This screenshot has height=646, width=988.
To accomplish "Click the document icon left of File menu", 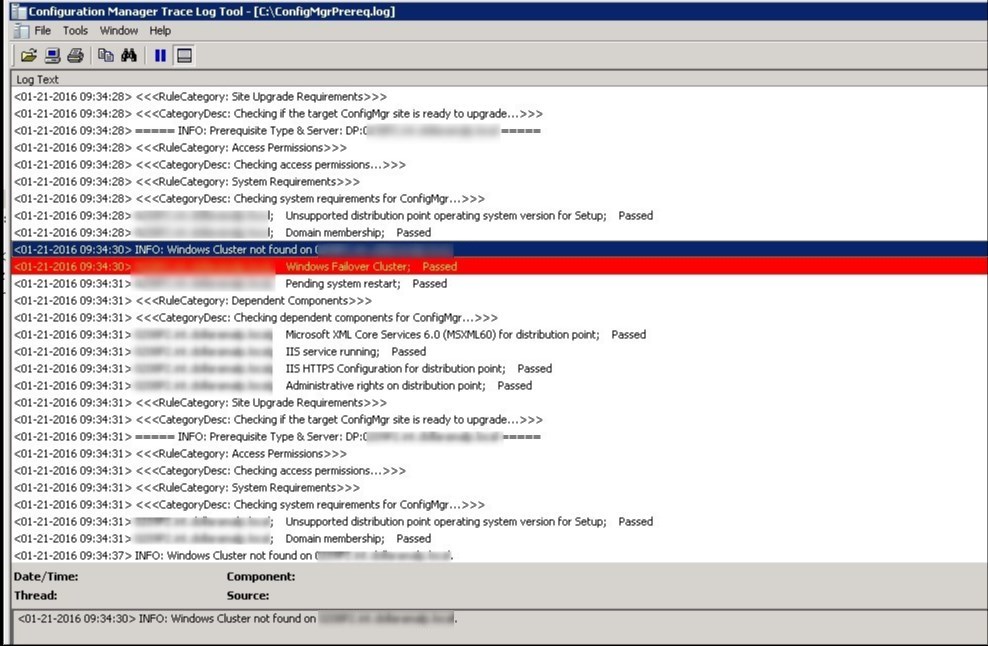I will tap(21, 30).
